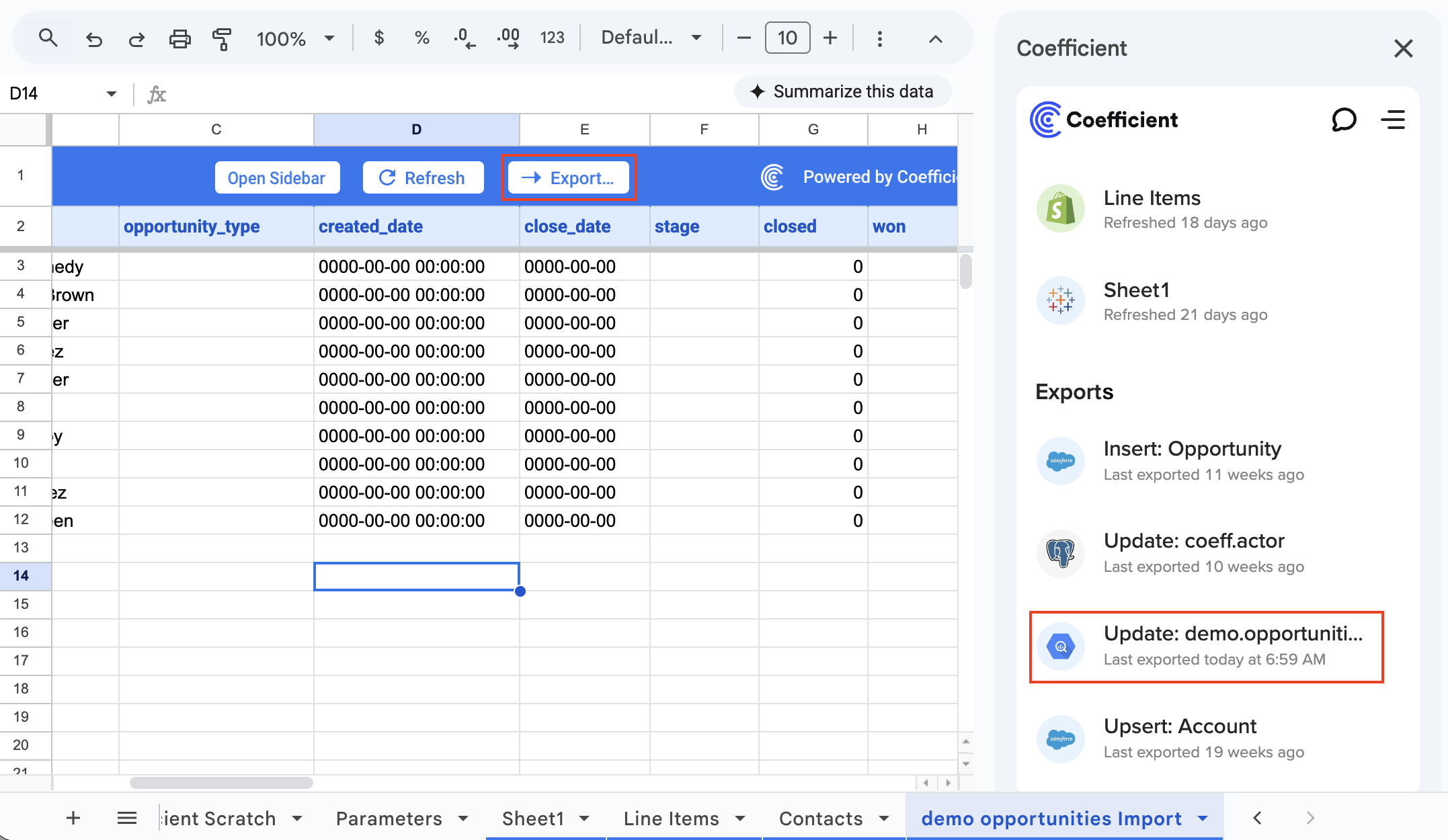The width and height of the screenshot is (1448, 840).
Task: Switch to the Parameters sheet tab
Action: coord(389,818)
